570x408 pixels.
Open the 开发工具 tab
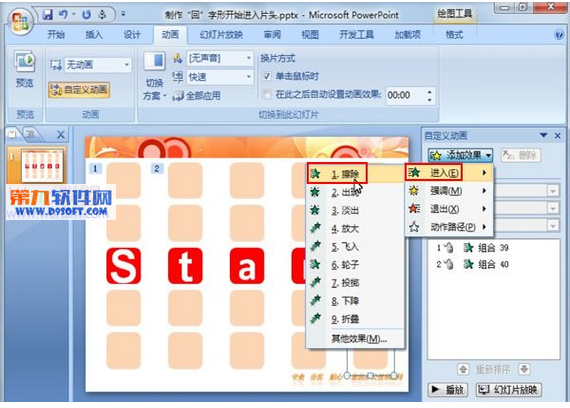[357, 35]
